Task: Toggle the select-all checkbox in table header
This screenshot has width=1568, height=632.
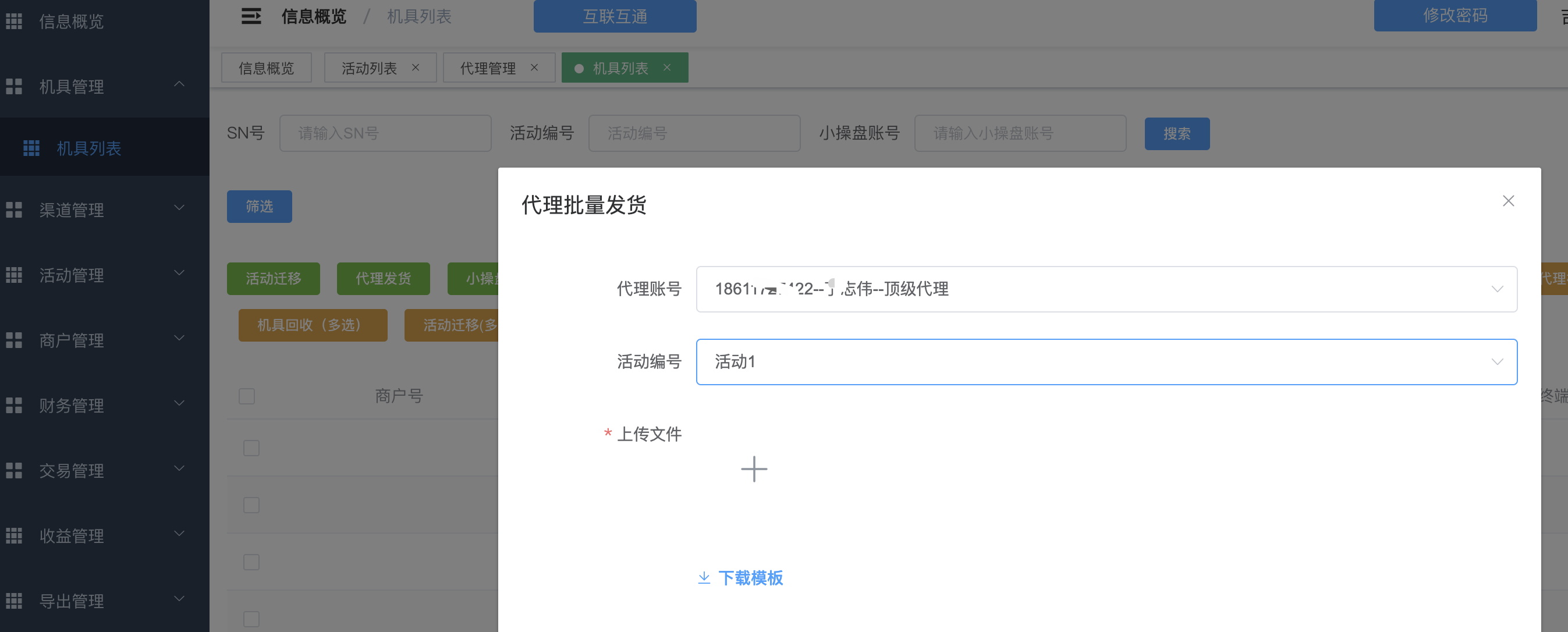Action: [x=247, y=396]
